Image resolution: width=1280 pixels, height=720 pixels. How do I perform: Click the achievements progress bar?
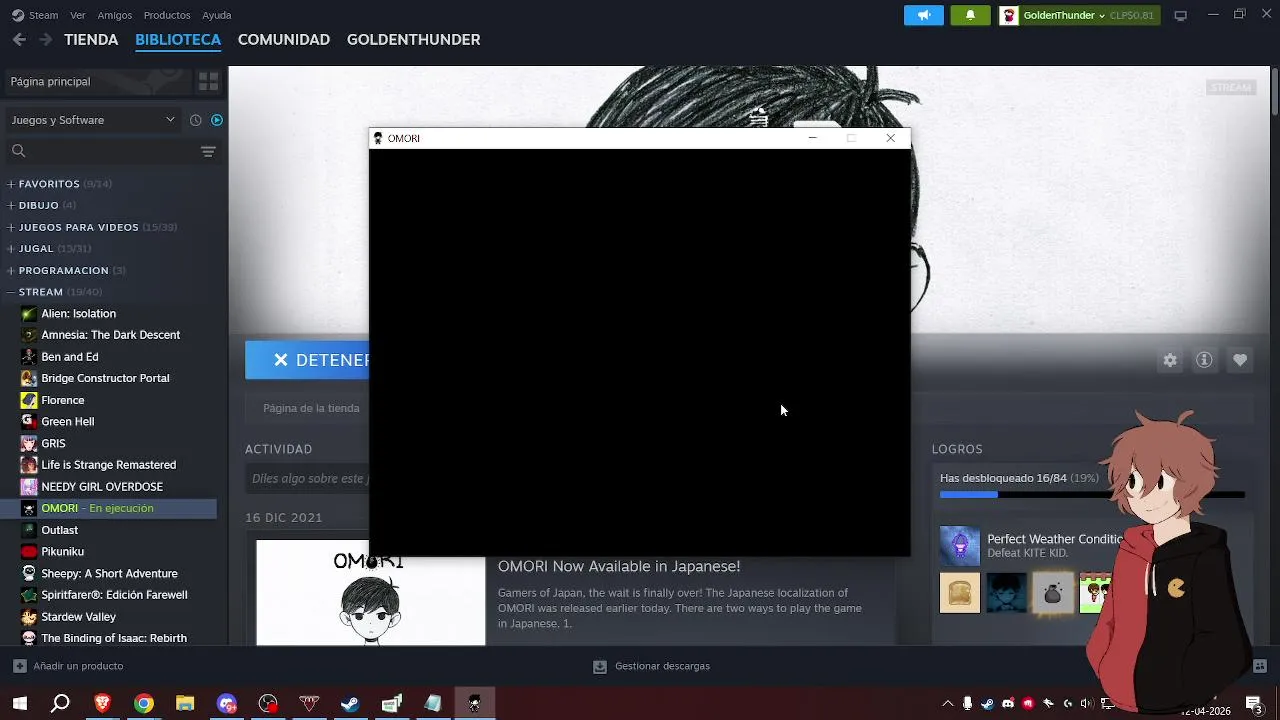(x=1092, y=494)
